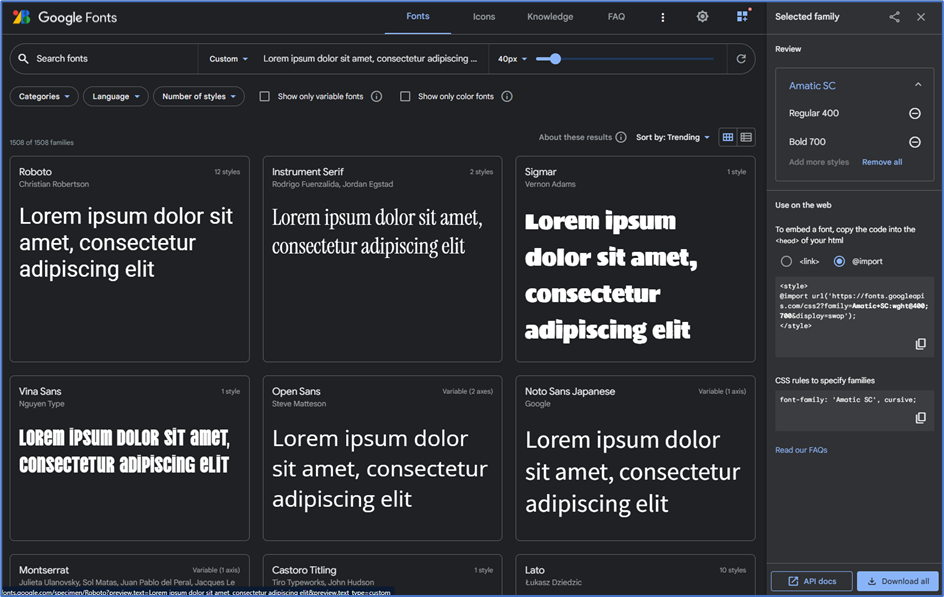Image resolution: width=944 pixels, height=597 pixels.
Task: Collapse the Amatic SC family section
Action: point(918,85)
